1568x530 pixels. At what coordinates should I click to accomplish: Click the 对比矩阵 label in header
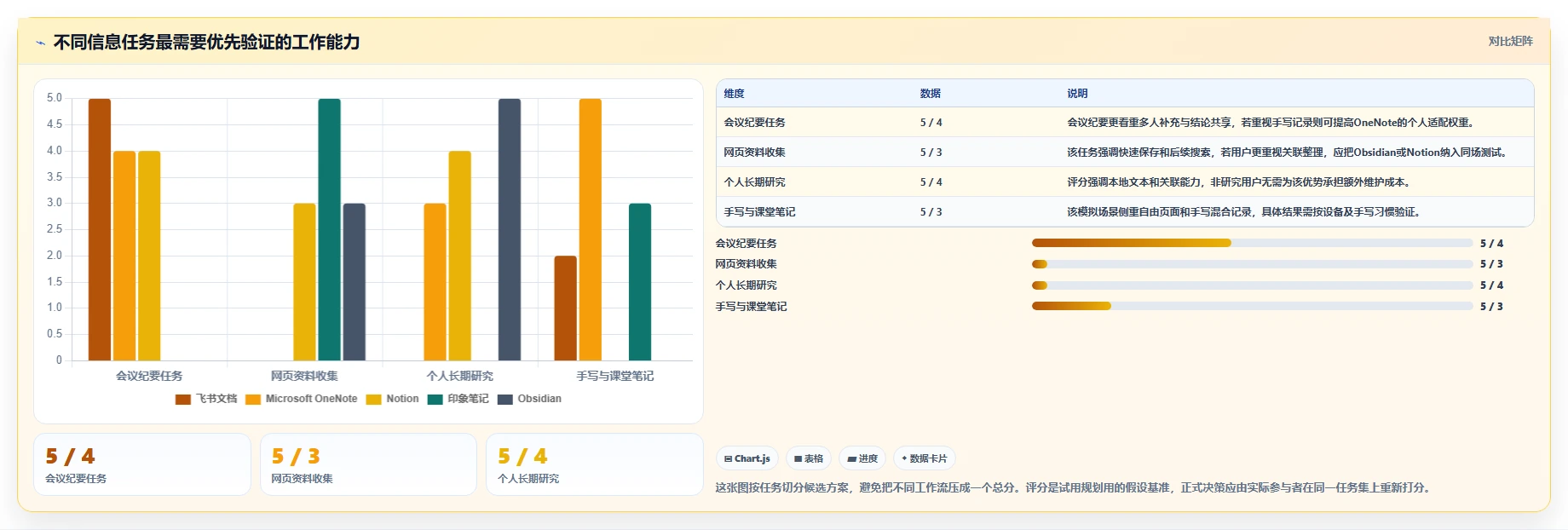pos(1510,42)
